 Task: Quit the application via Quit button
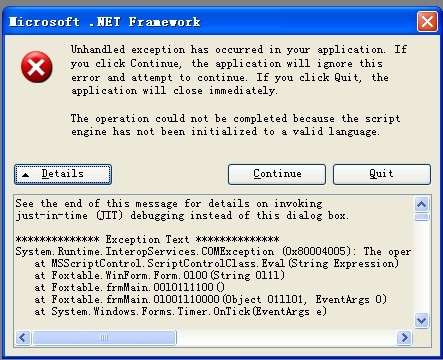point(382,174)
